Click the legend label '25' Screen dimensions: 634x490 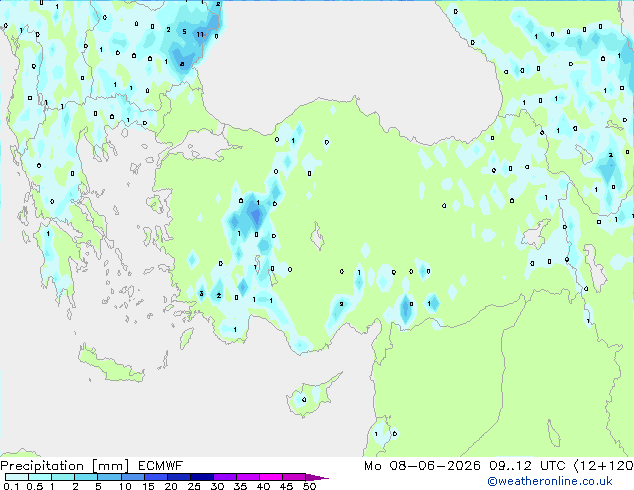(x=194, y=486)
